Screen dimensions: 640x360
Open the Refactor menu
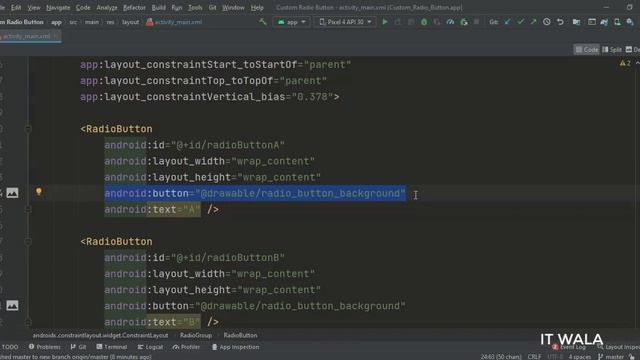pyautogui.click(x=134, y=7)
